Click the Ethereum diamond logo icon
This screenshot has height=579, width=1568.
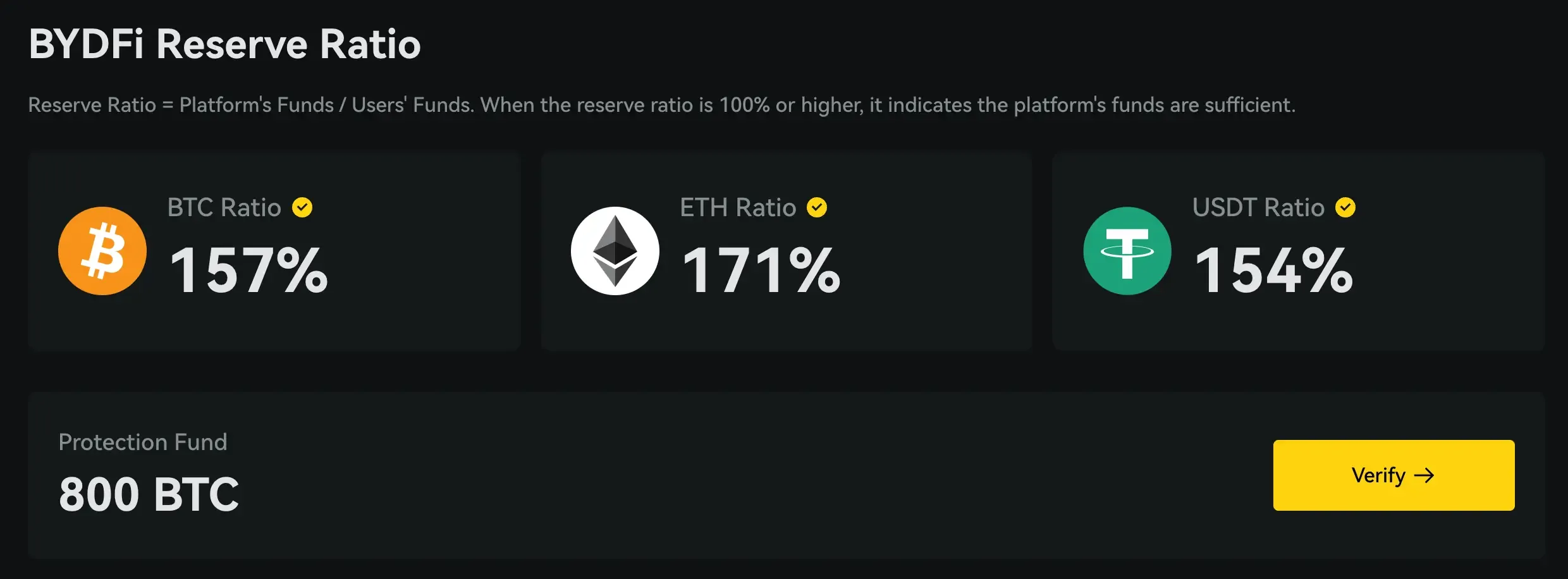pyautogui.click(x=615, y=251)
